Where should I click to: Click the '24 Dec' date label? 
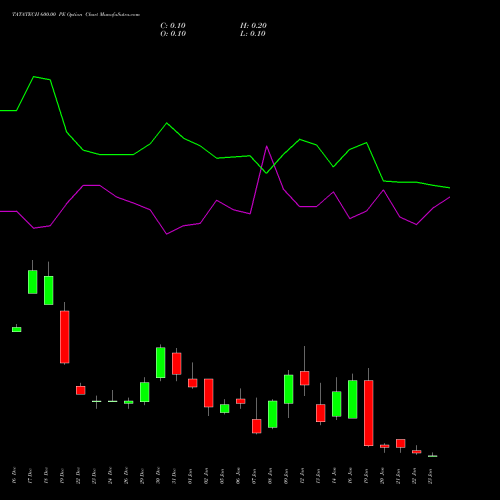pos(110,476)
